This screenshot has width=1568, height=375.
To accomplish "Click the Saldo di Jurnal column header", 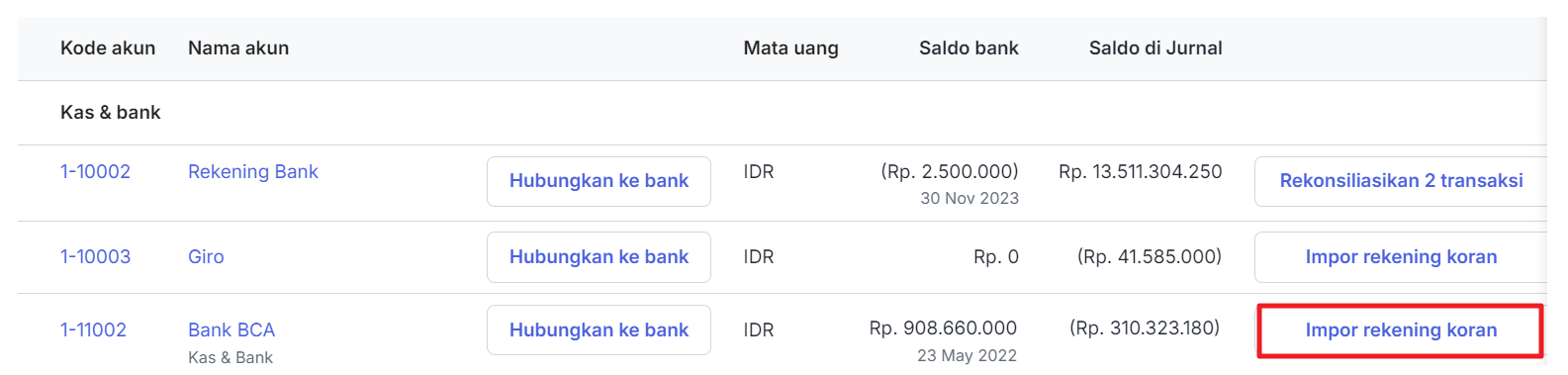I will pos(1155,47).
